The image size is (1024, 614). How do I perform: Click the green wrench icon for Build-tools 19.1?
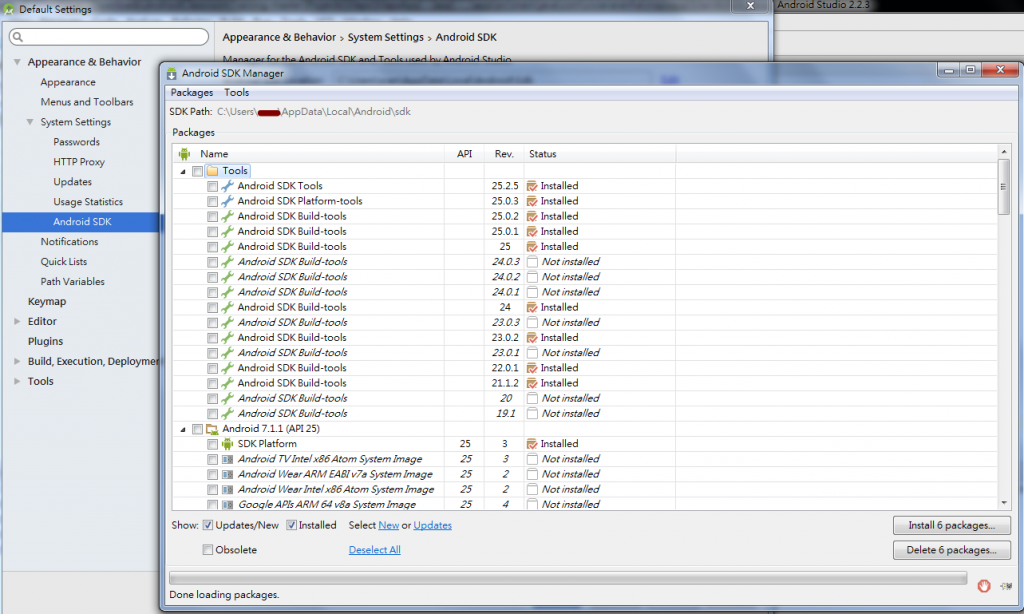[x=227, y=413]
